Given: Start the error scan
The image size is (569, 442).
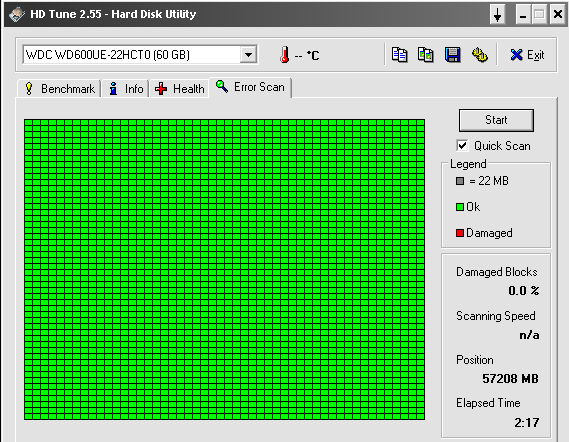Looking at the screenshot, I should [496, 120].
